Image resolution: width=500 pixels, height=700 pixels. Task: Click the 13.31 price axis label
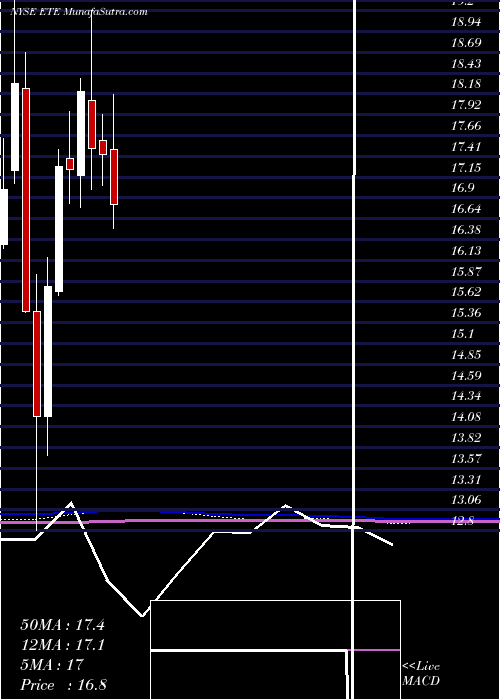pyautogui.click(x=467, y=479)
